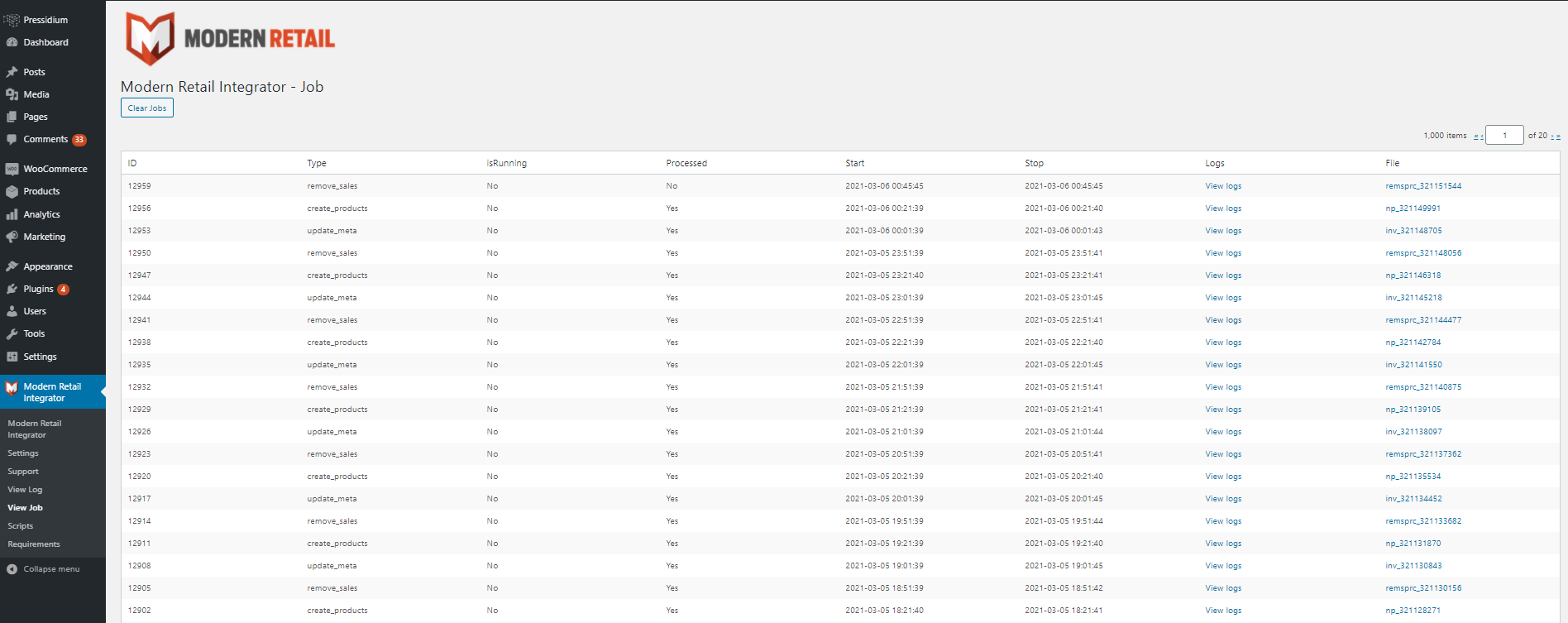This screenshot has width=1568, height=623.
Task: View logs for job 12959
Action: [x=1223, y=186]
